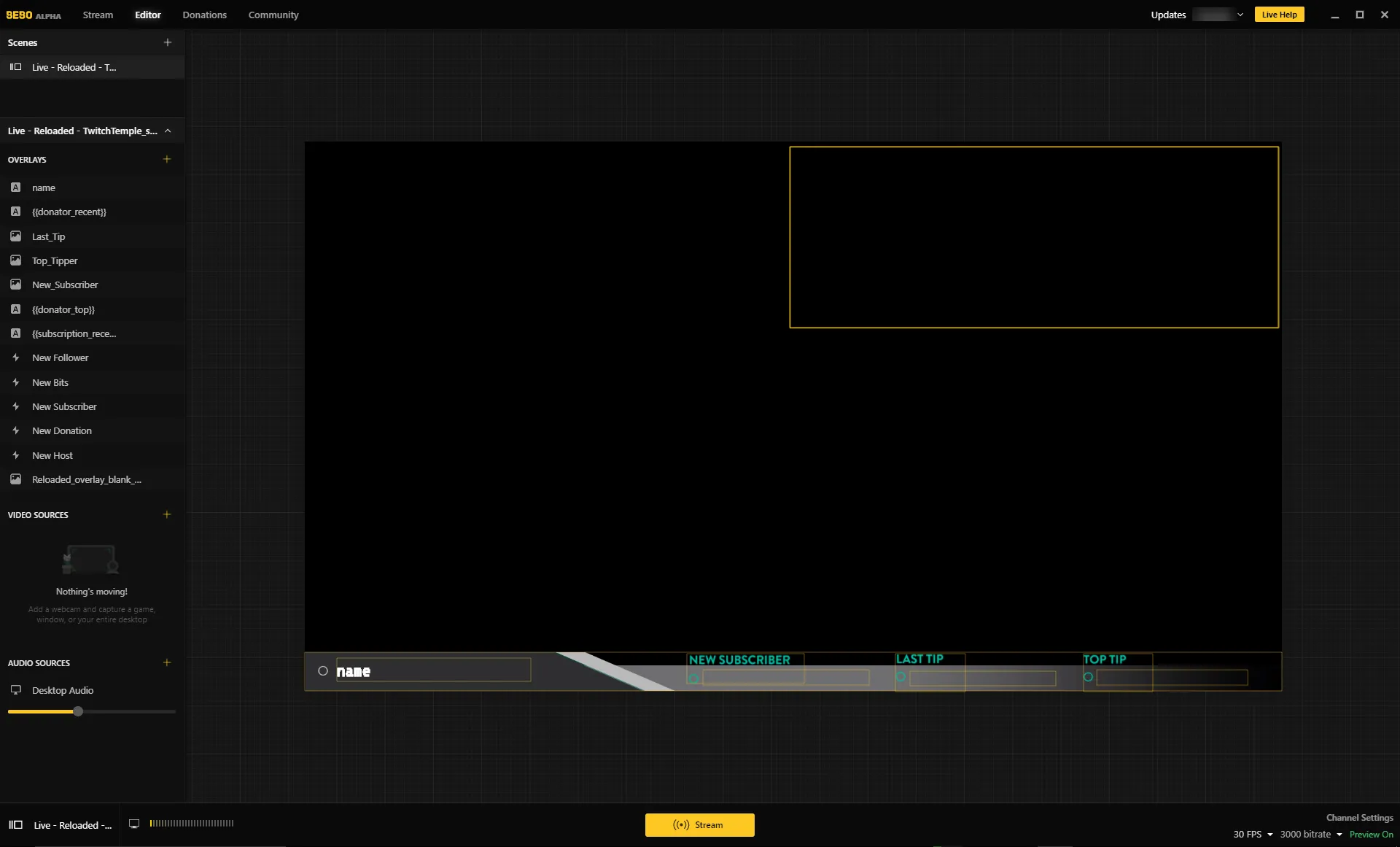Open Channel Settings

(1358, 818)
